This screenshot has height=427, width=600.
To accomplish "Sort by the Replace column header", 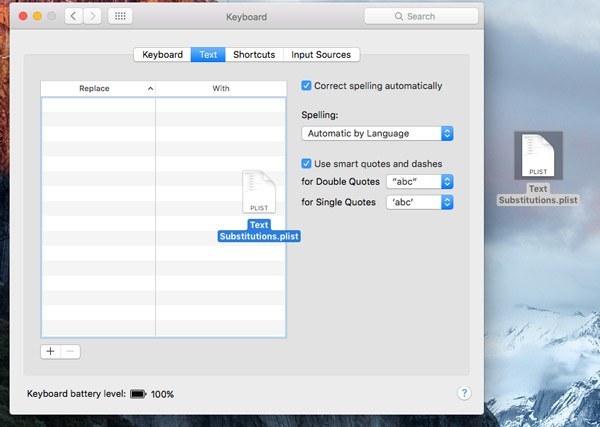I will [x=98, y=88].
